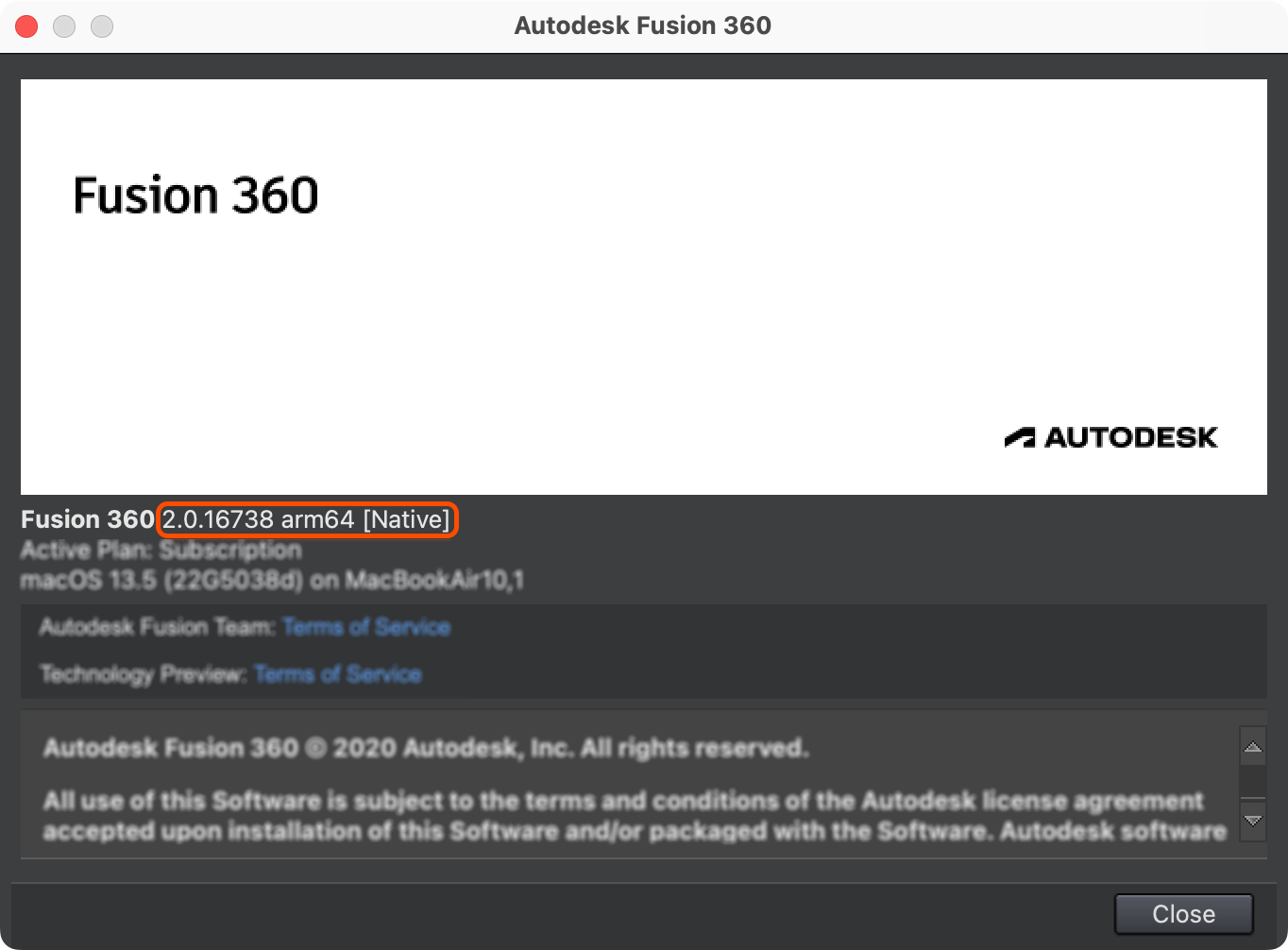Click the highlighted version number 2.0.16738
1288x950 pixels.
coord(218,519)
